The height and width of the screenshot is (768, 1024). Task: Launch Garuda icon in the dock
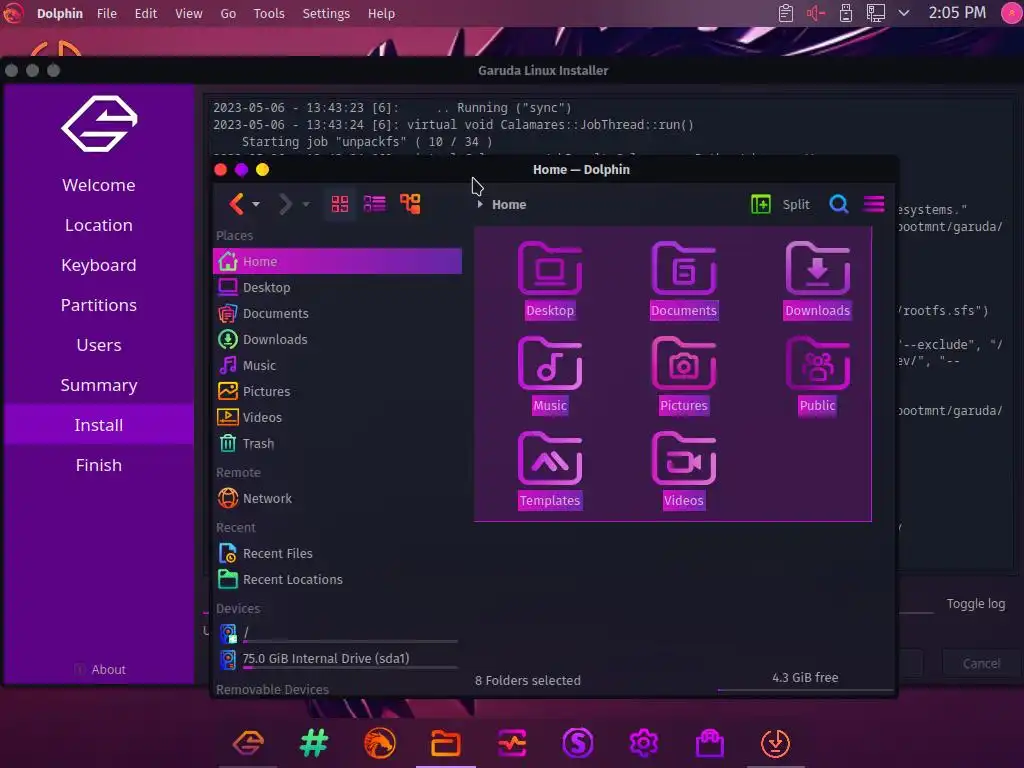coord(248,743)
